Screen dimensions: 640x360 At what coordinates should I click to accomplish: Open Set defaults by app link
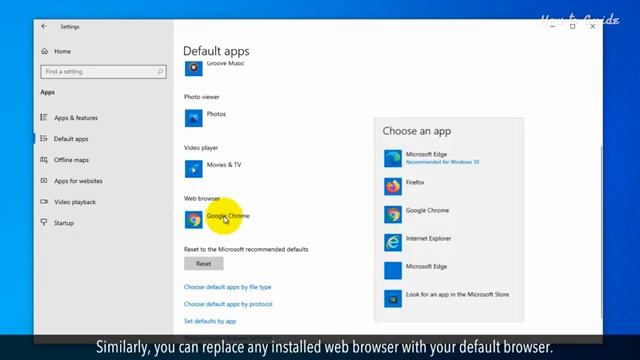(210, 321)
